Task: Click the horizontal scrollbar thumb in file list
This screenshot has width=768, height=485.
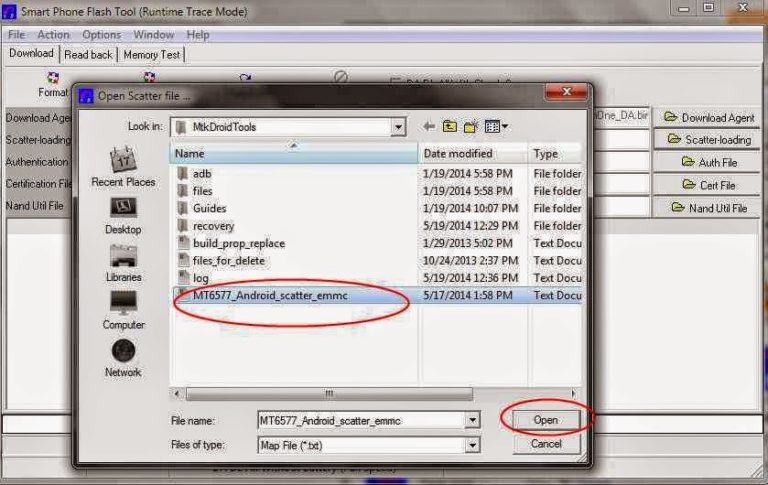Action: [329, 393]
